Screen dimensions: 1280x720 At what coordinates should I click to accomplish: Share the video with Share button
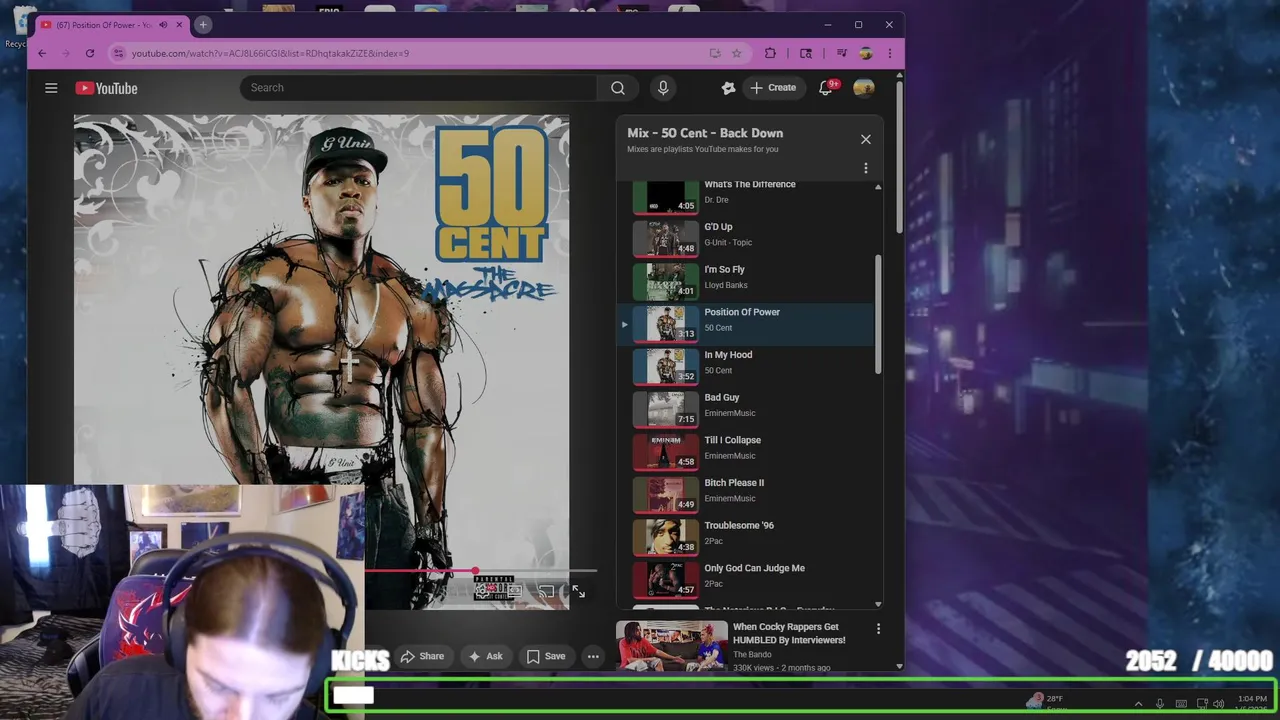[422, 657]
